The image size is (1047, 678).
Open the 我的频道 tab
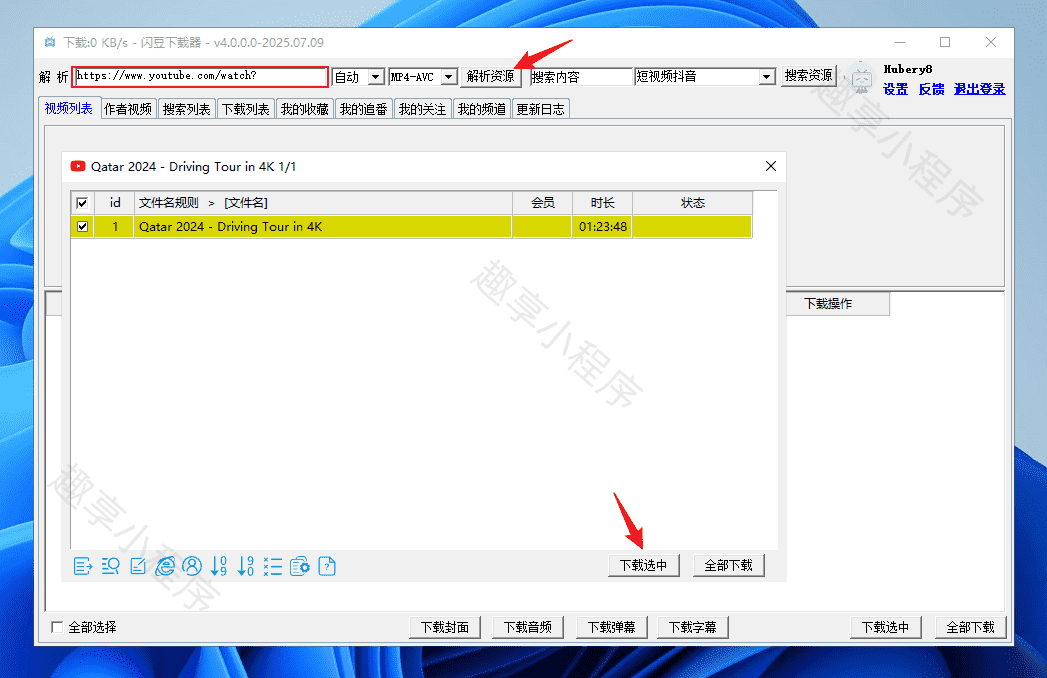click(481, 109)
